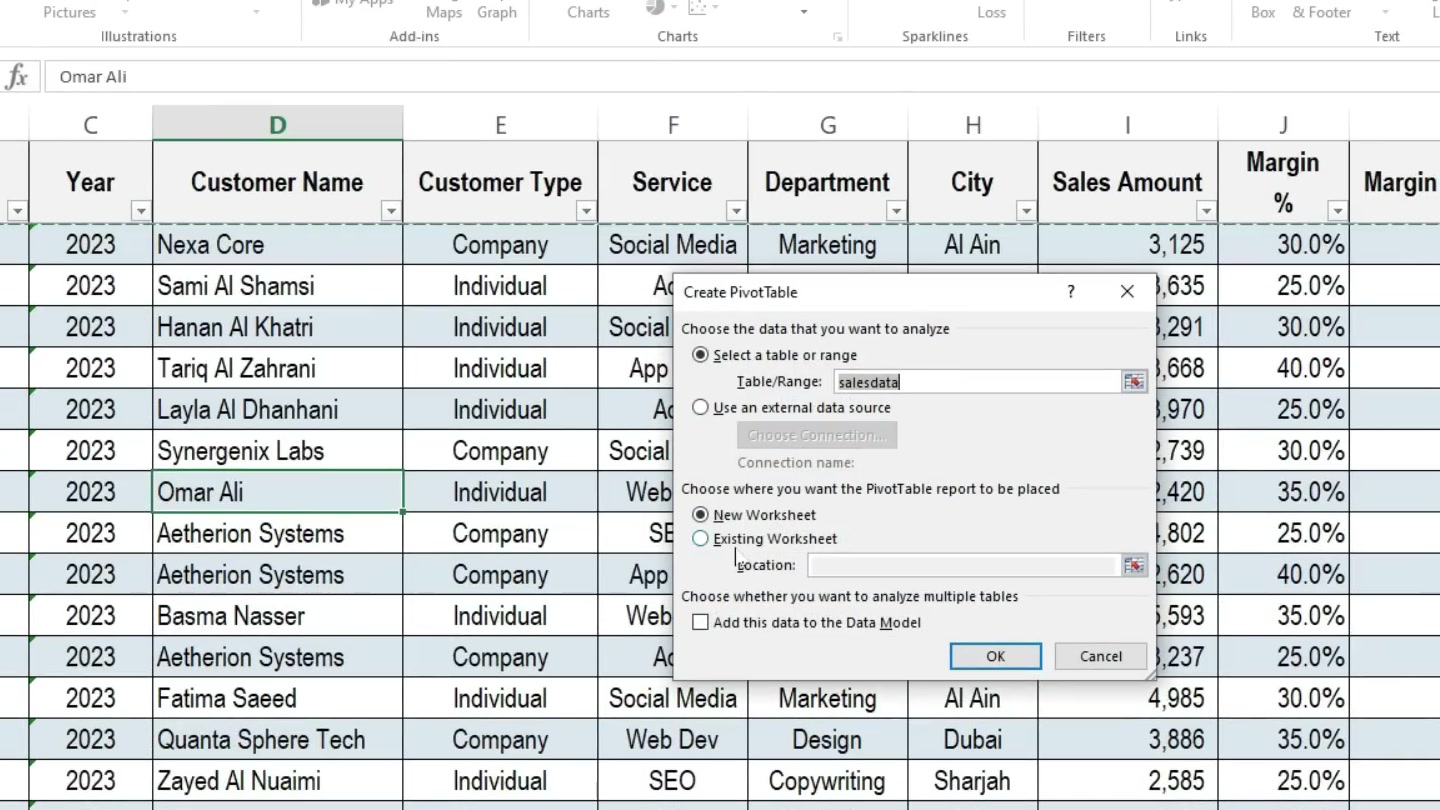Select the cell 'Hanan Al Khatri'
The image size is (1440, 810).
pyautogui.click(x=277, y=327)
